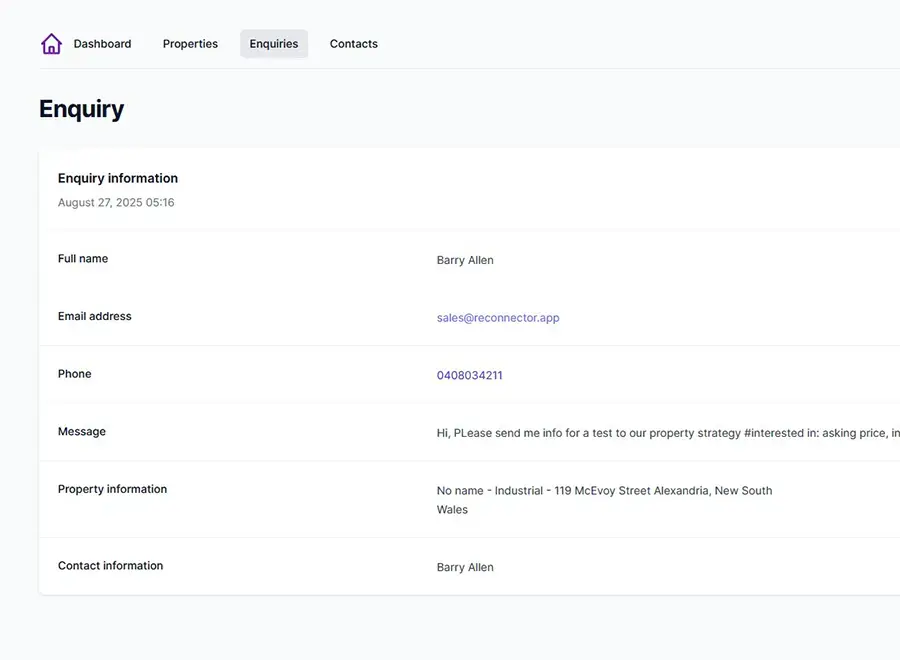Click the August 27, 2025 timestamp
Viewport: 900px width, 660px height.
tap(116, 203)
